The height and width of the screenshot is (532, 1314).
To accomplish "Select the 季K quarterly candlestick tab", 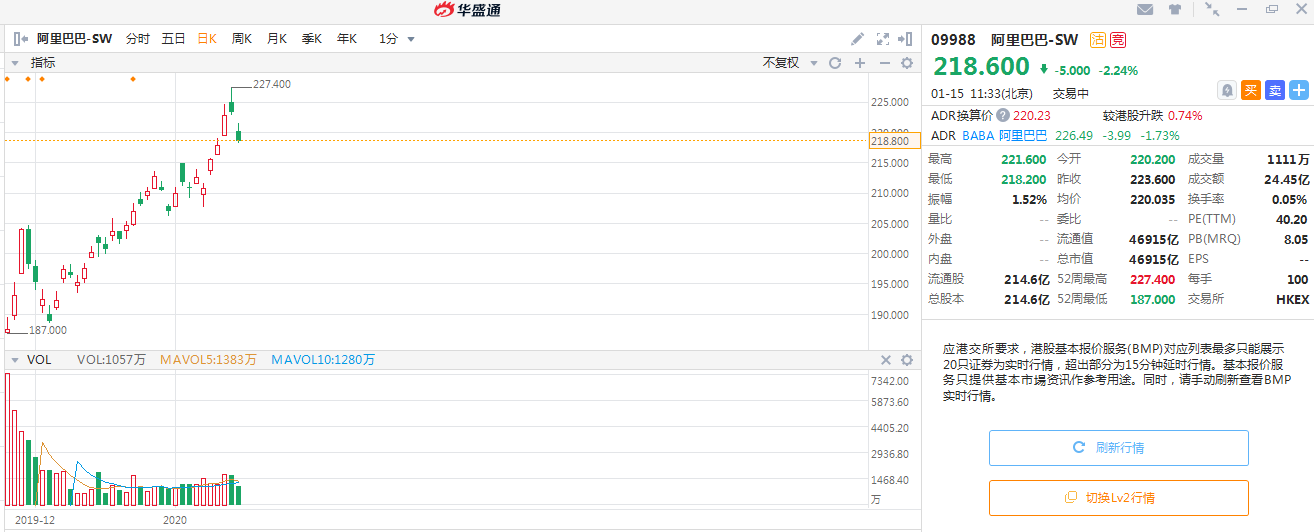I will [x=312, y=39].
